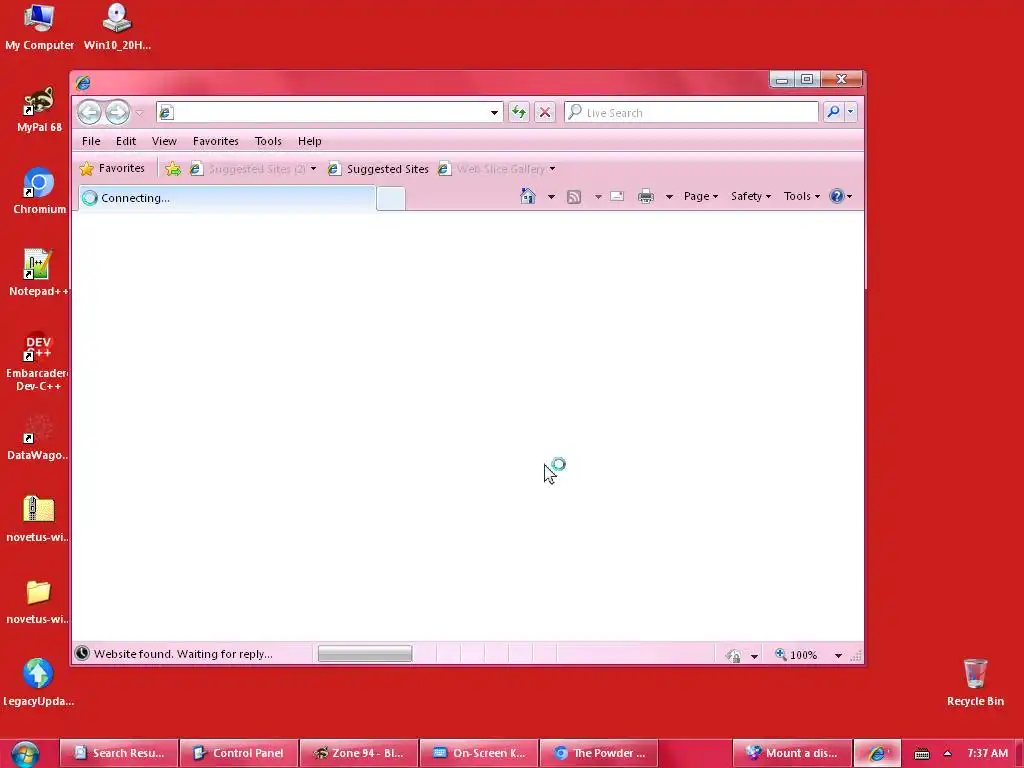1024x768 pixels.
Task: Open the Web Slice Gallery link
Action: [496, 169]
